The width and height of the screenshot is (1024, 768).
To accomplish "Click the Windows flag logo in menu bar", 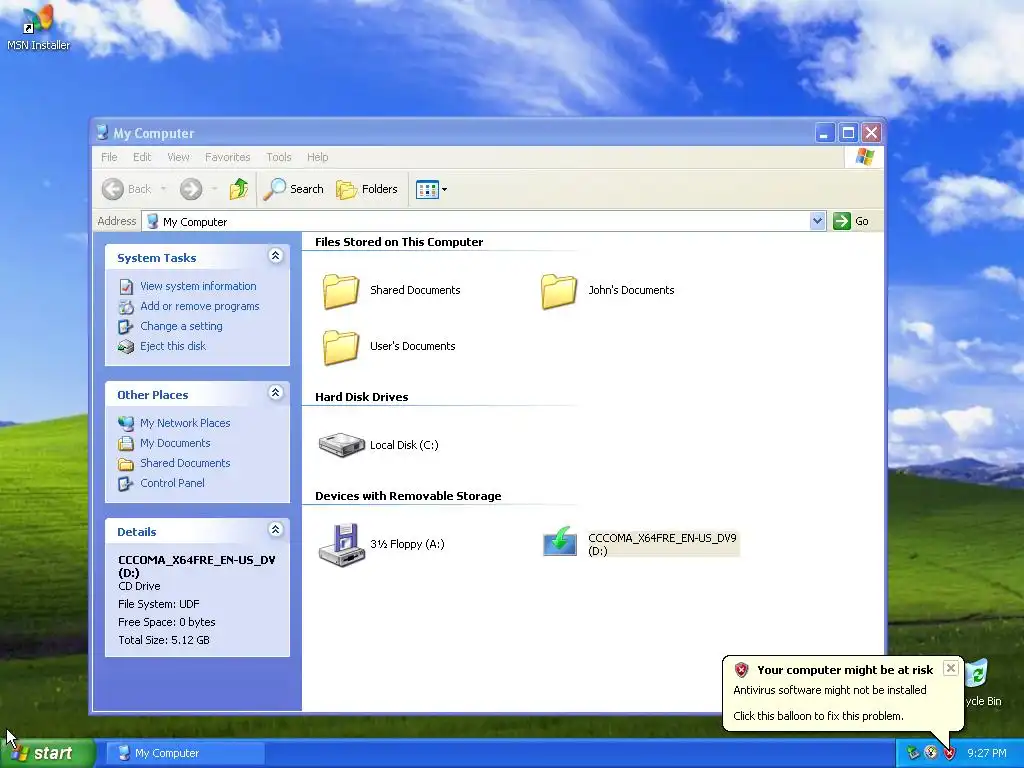I will click(865, 157).
